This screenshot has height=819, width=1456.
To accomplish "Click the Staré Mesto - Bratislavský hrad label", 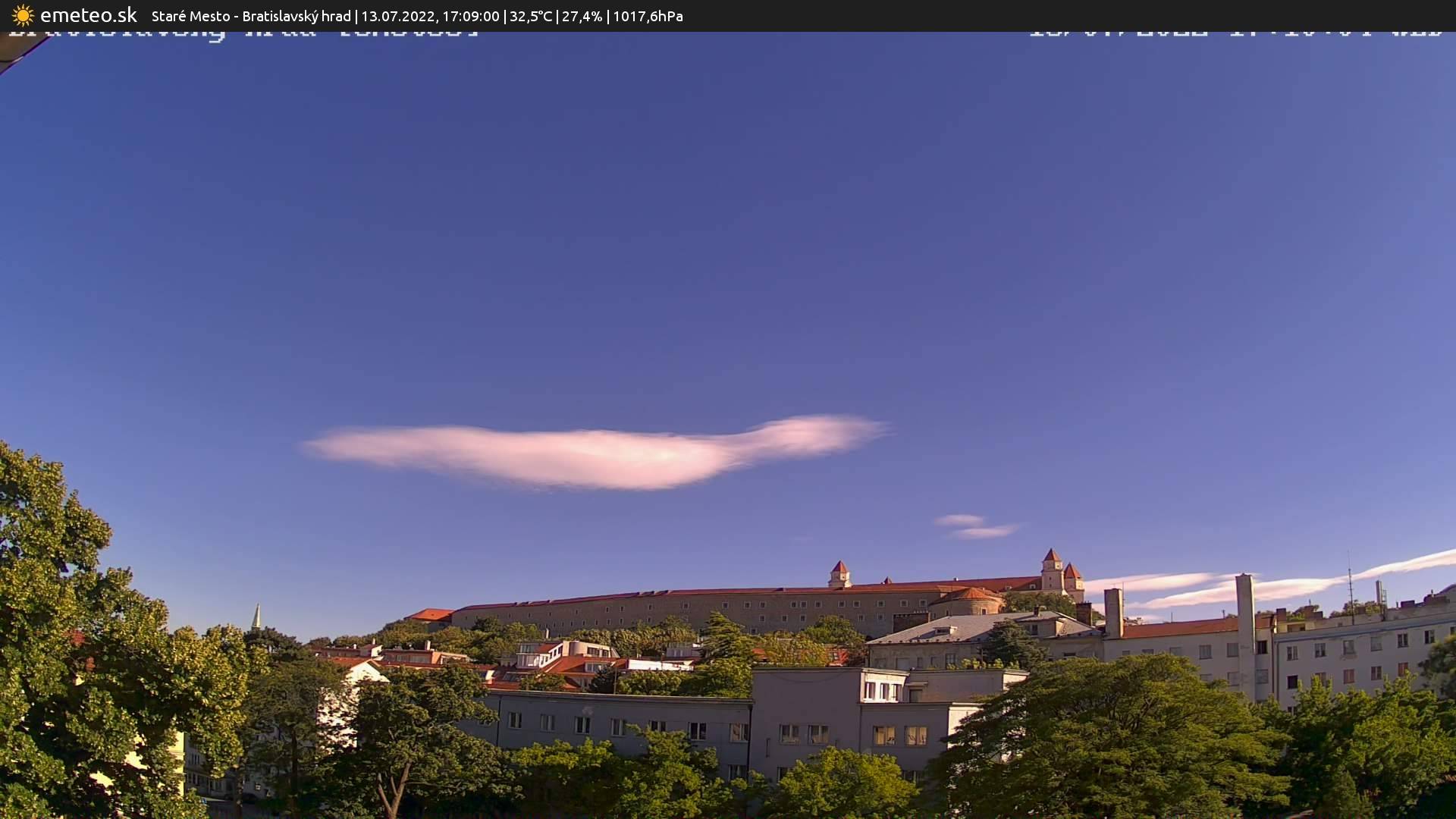I will [x=250, y=15].
